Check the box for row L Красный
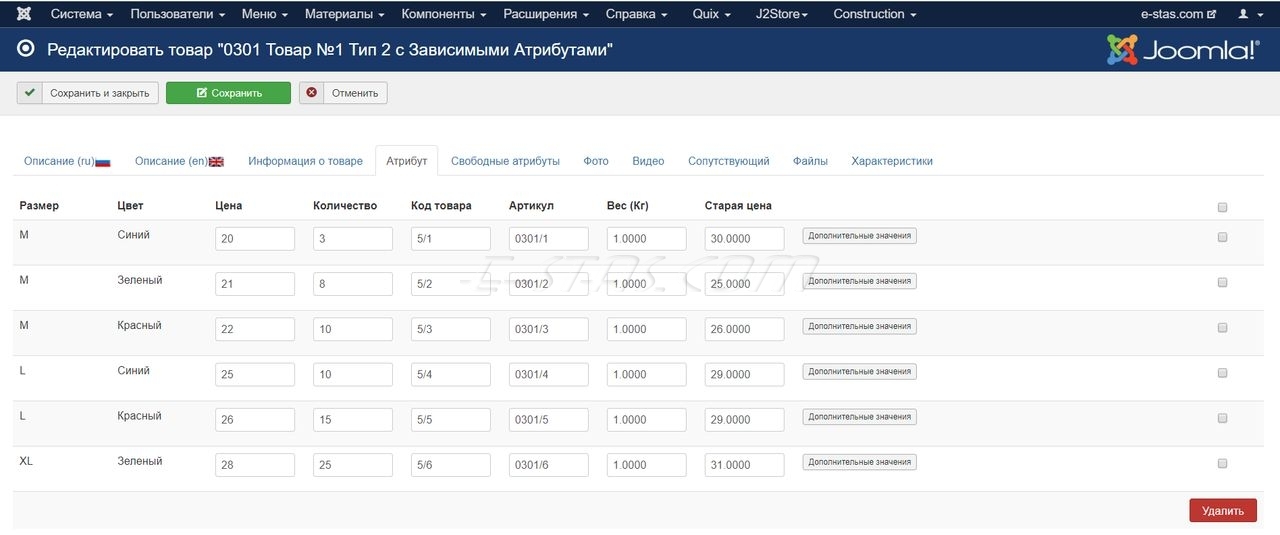This screenshot has width=1280, height=535. pyautogui.click(x=1222, y=418)
